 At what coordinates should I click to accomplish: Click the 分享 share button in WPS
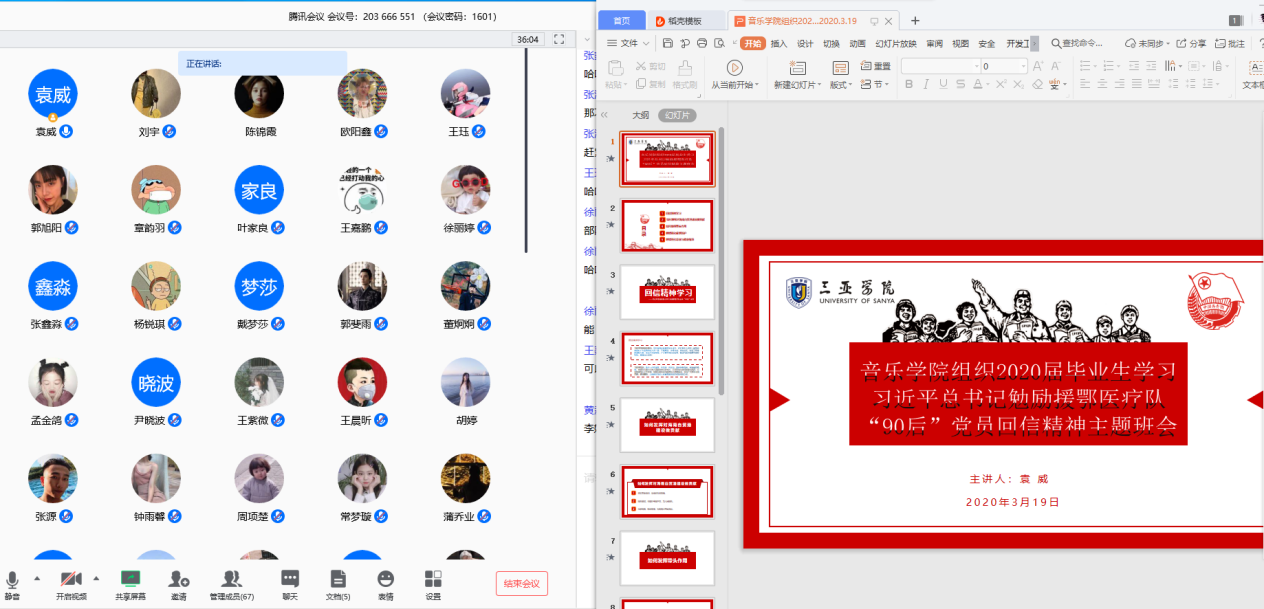(1192, 43)
